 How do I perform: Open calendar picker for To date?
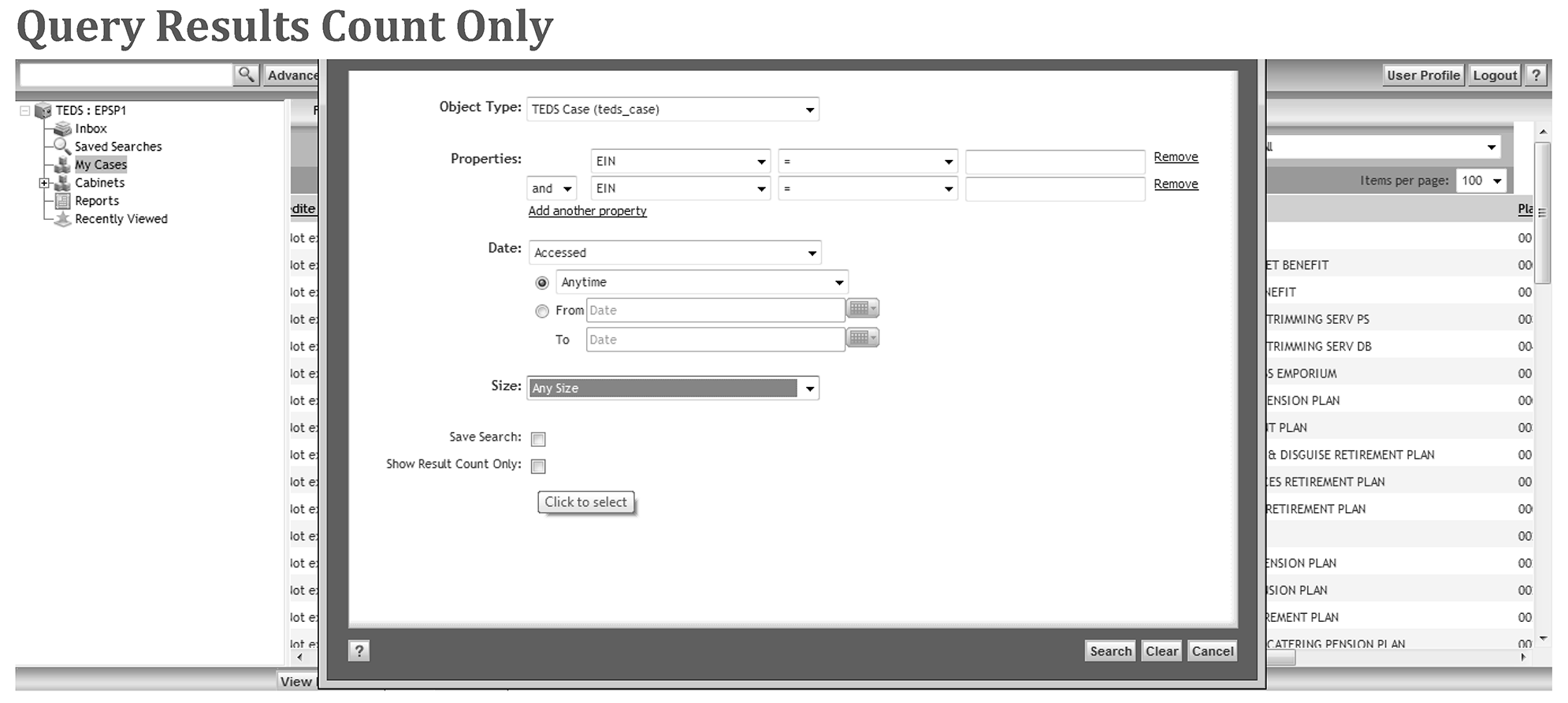point(862,338)
